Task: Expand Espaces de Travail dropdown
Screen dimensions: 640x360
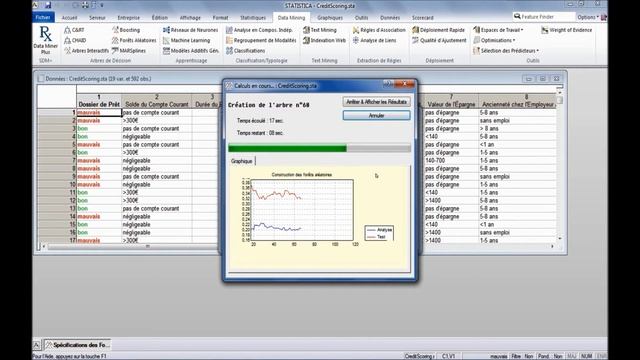Action: point(498,30)
